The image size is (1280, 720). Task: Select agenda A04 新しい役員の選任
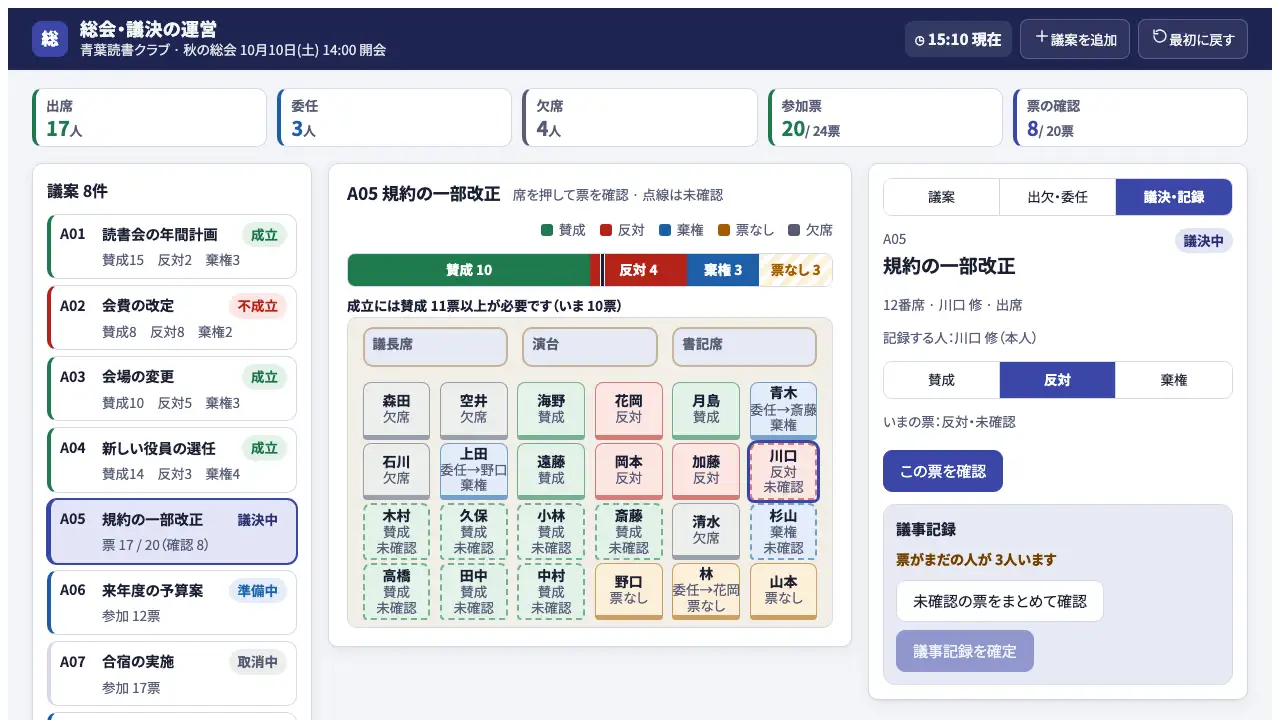click(172, 459)
